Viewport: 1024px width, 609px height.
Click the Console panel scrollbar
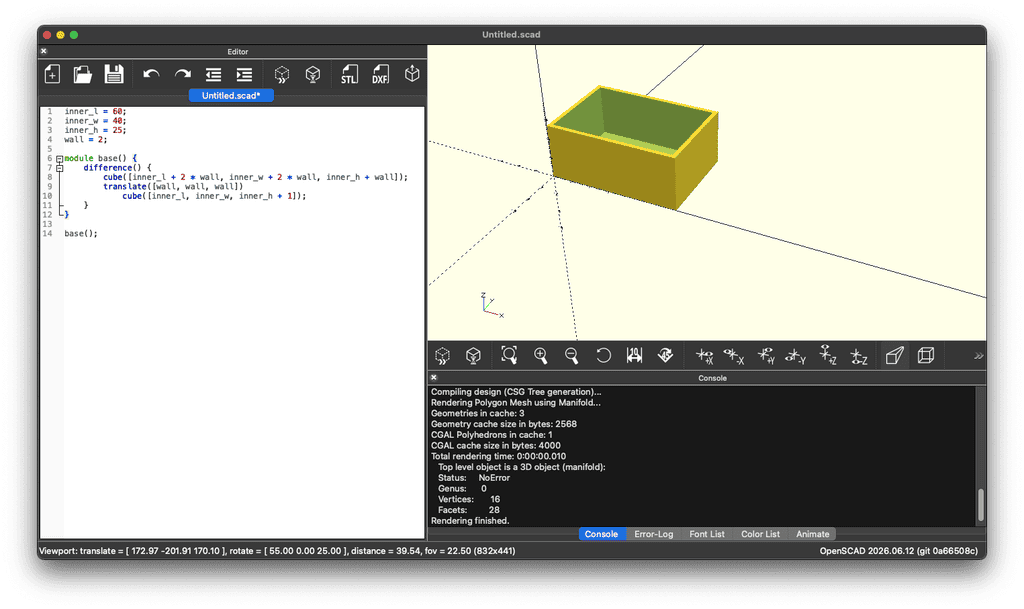[x=980, y=504]
